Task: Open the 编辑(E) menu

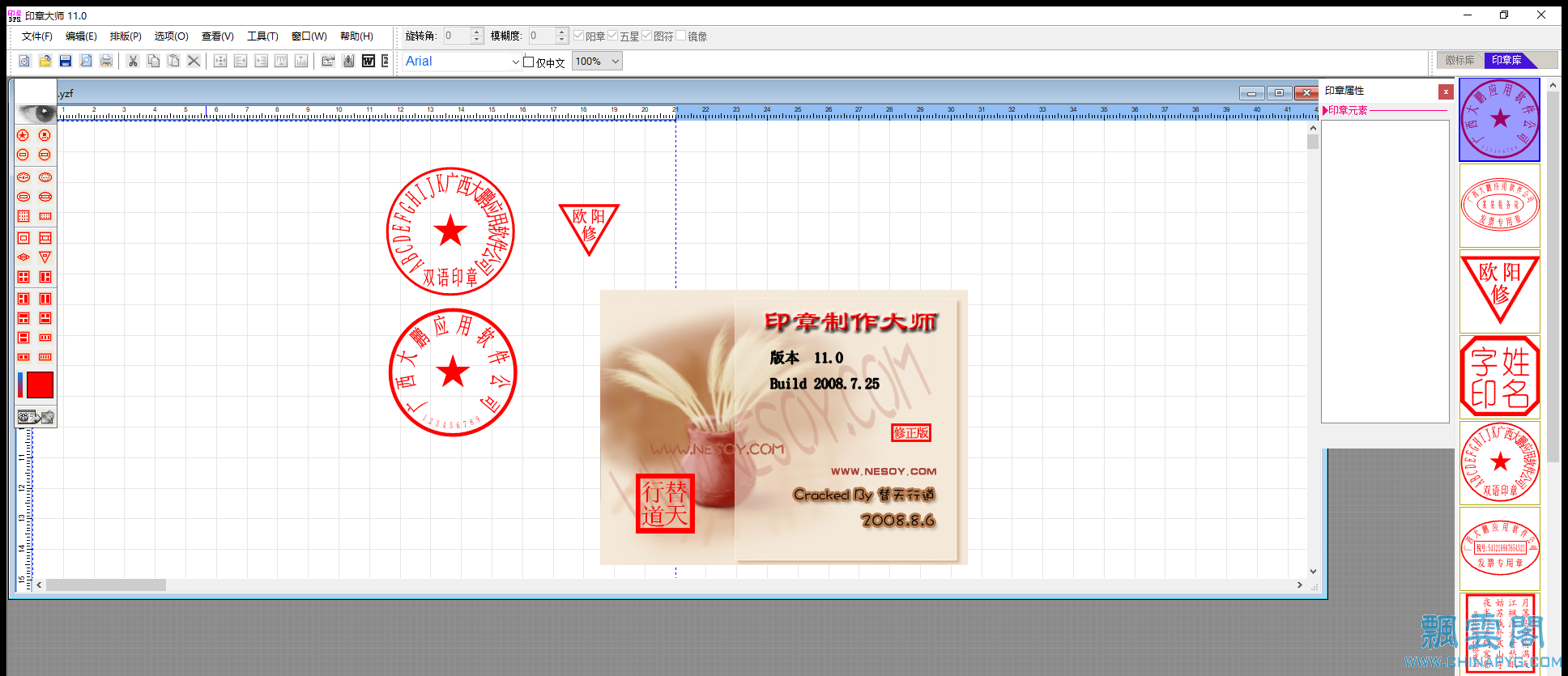Action: point(81,36)
